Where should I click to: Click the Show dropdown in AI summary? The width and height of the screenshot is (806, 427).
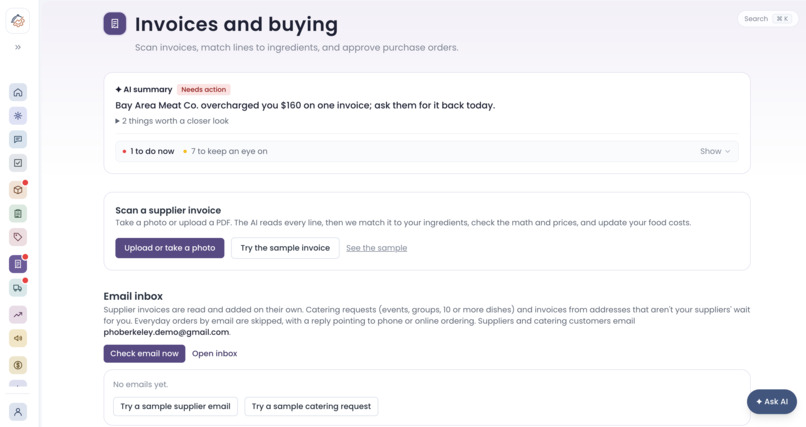(715, 151)
